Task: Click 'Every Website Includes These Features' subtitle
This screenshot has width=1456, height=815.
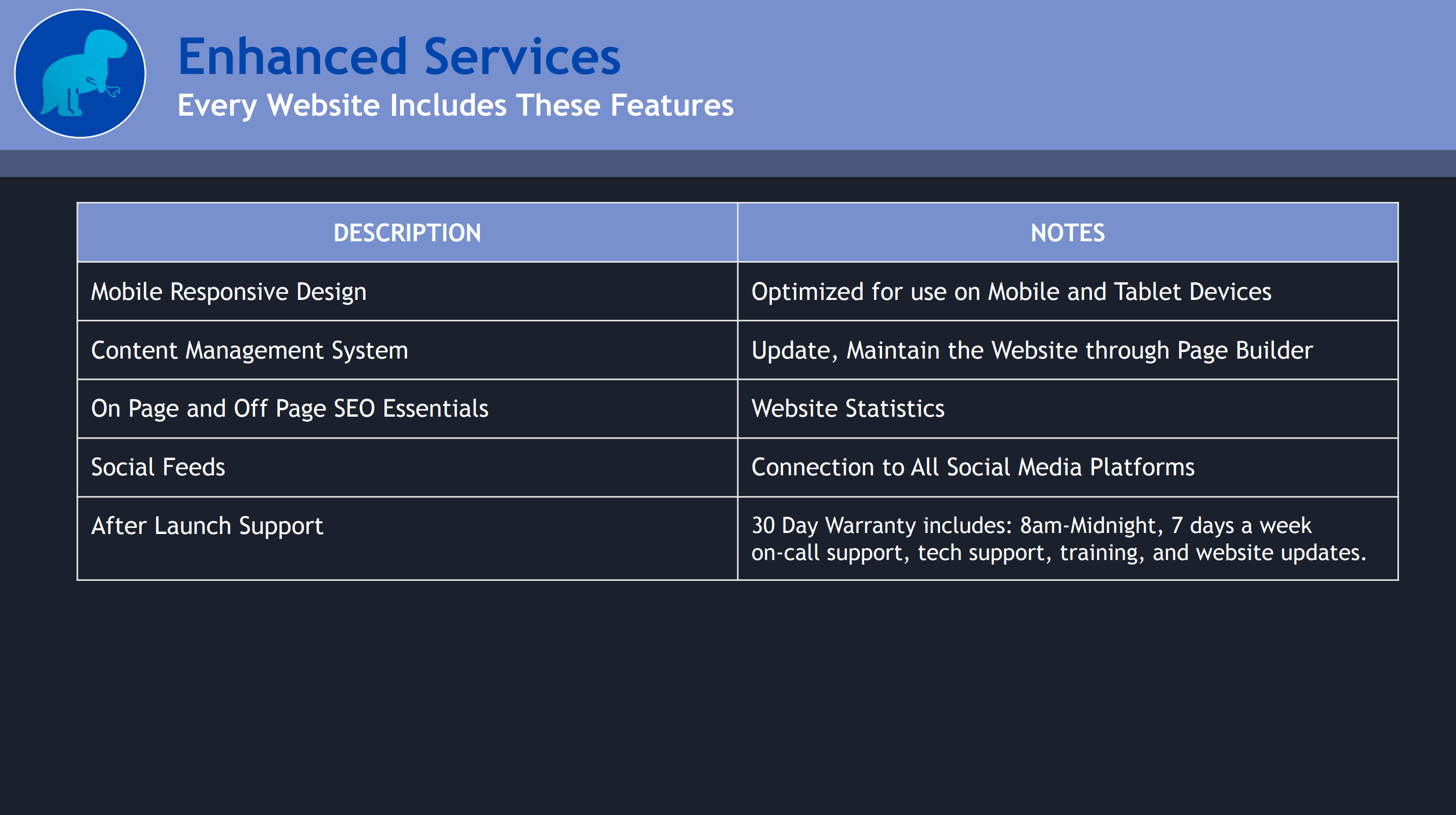Action: (x=456, y=105)
